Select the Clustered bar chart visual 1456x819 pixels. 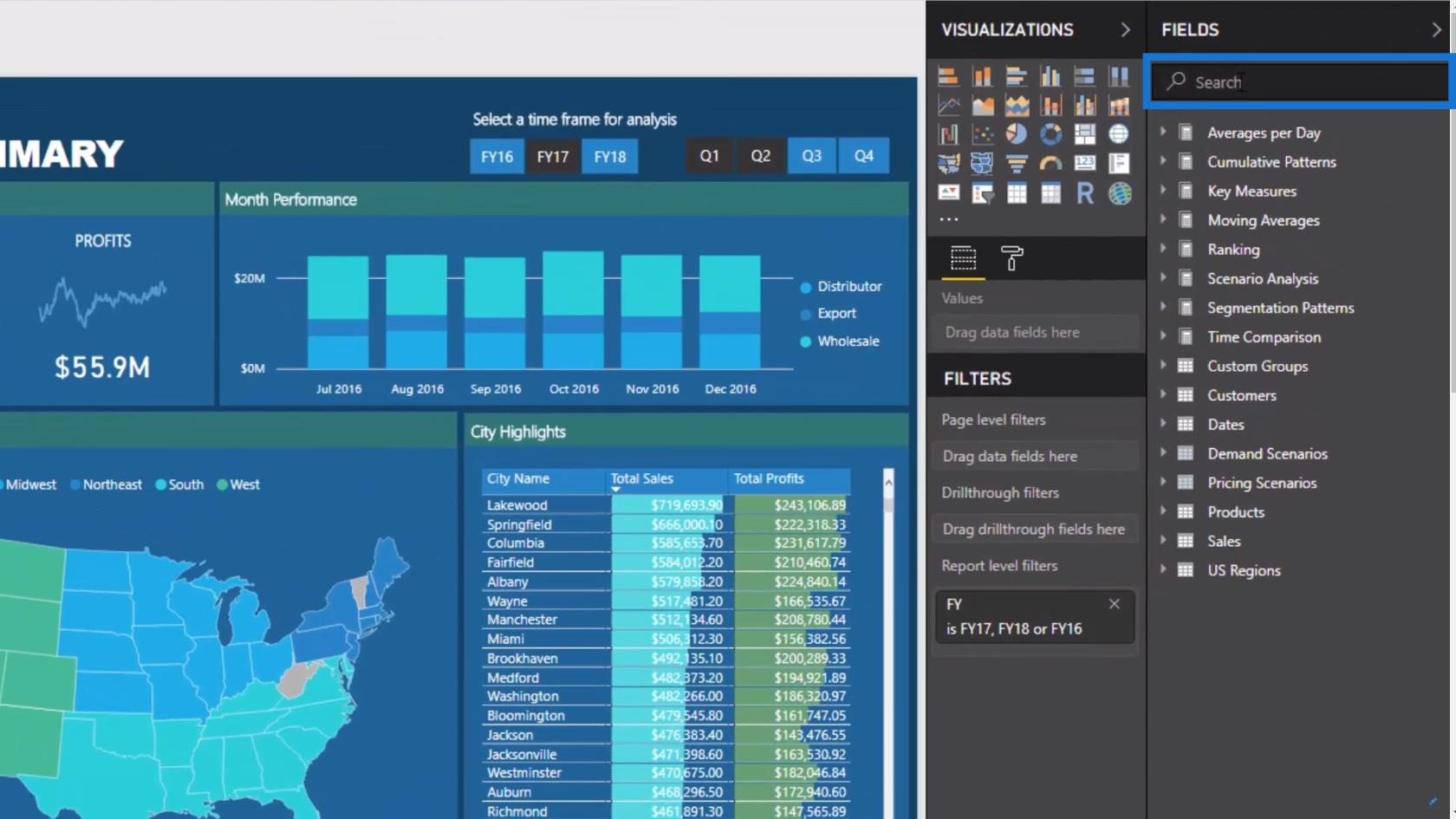coord(1017,76)
